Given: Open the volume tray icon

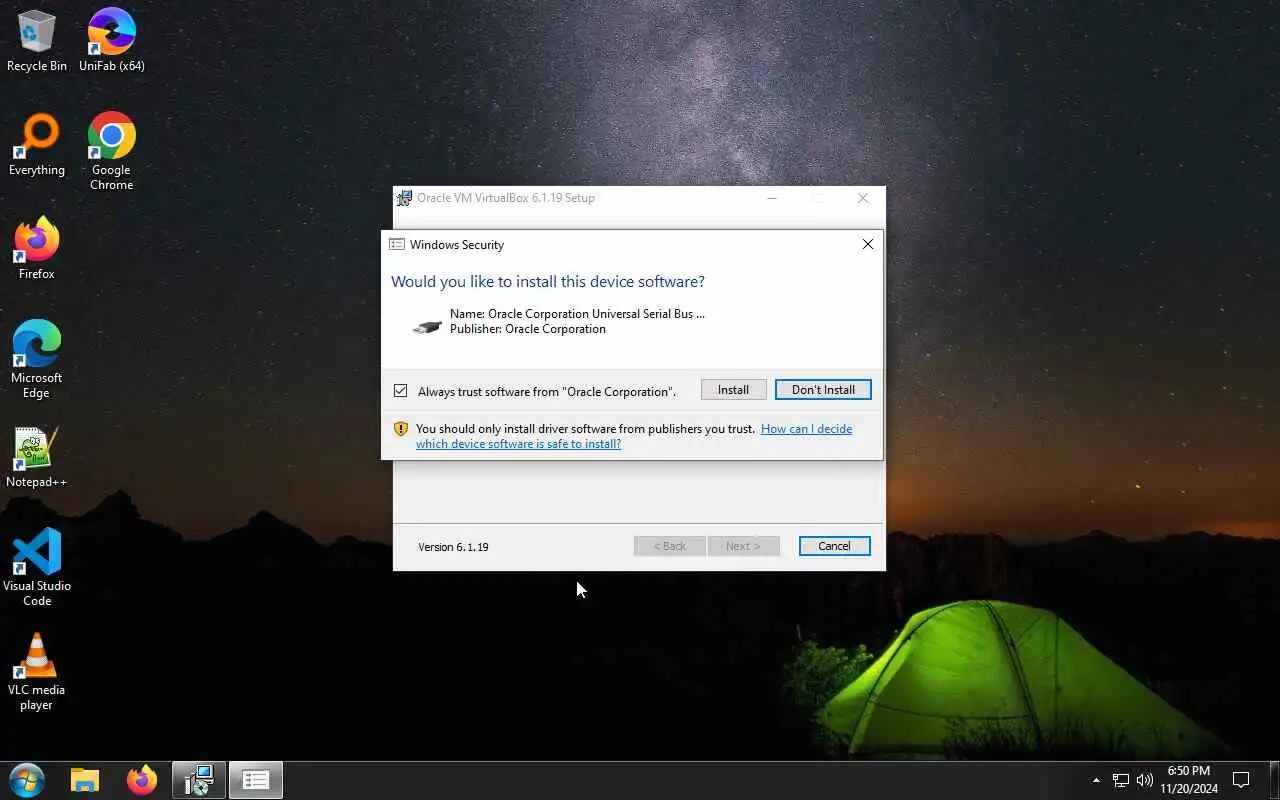Looking at the screenshot, I should click(1145, 780).
